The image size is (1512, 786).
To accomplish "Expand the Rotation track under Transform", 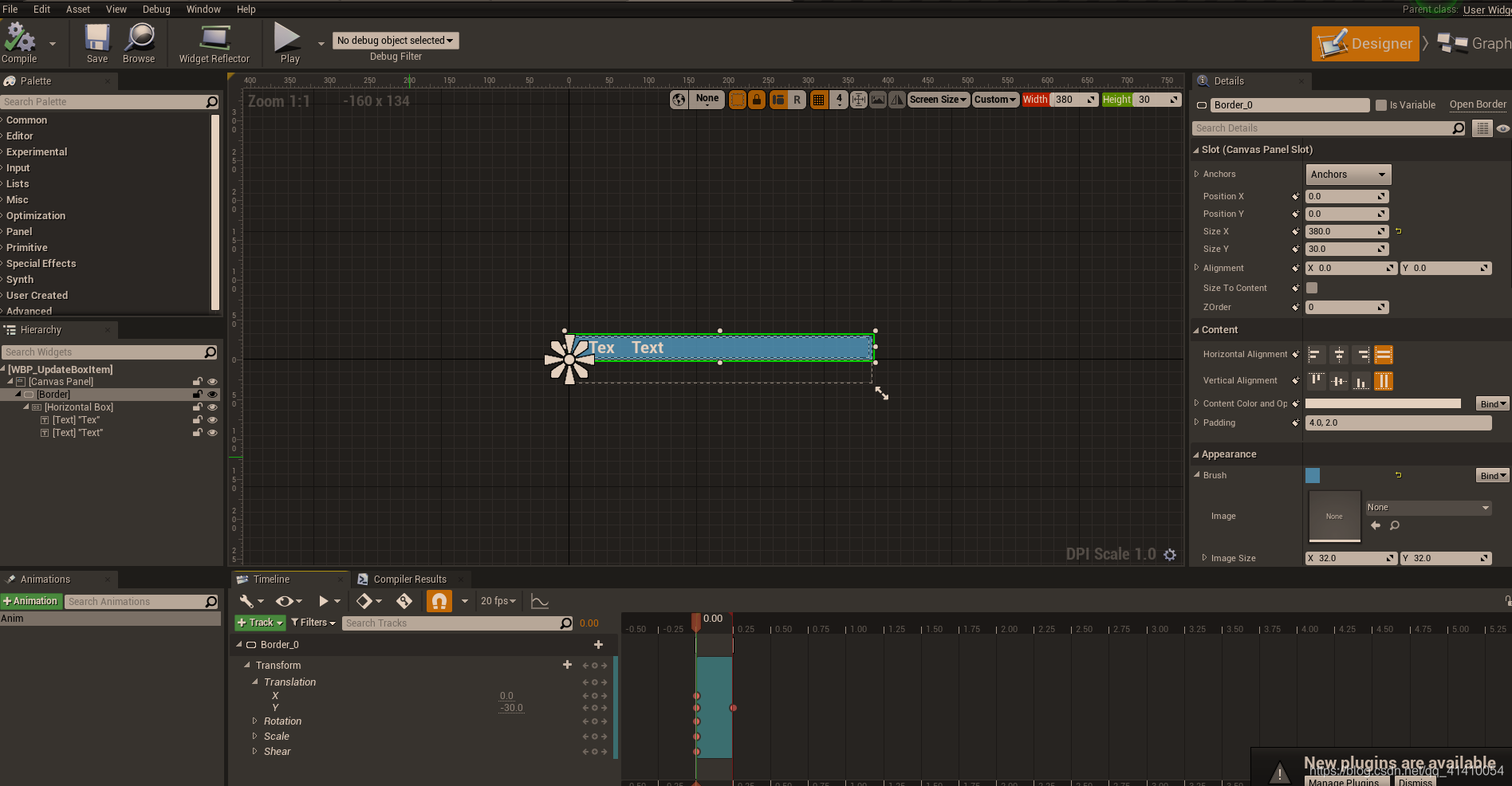I will click(x=254, y=721).
